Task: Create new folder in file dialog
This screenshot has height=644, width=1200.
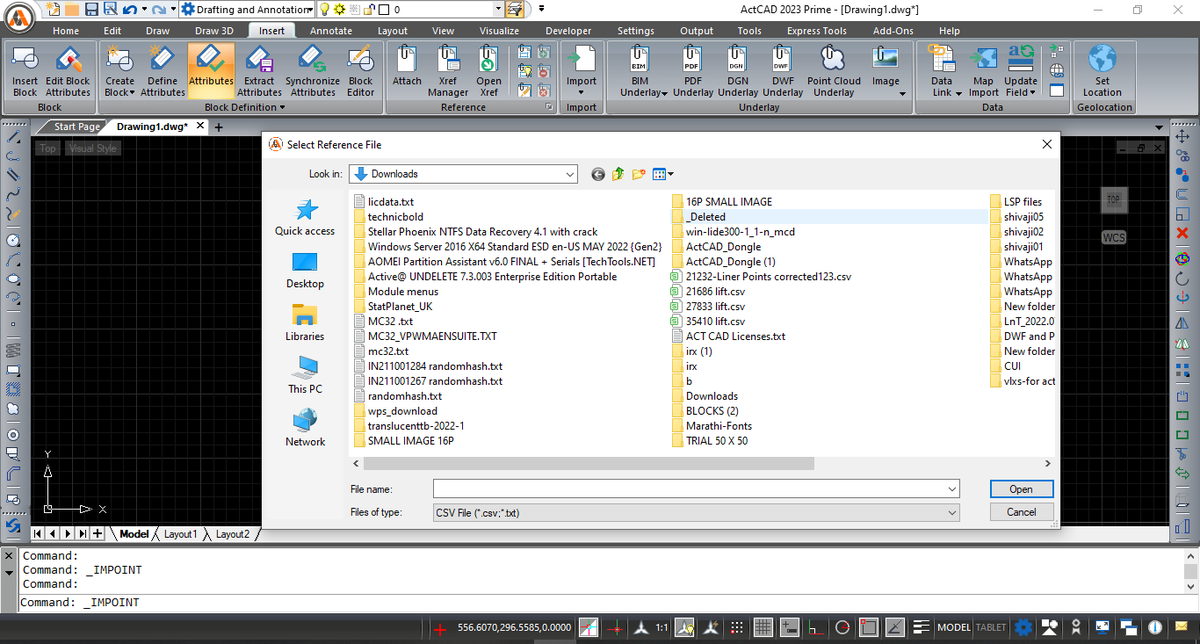Action: (x=639, y=174)
